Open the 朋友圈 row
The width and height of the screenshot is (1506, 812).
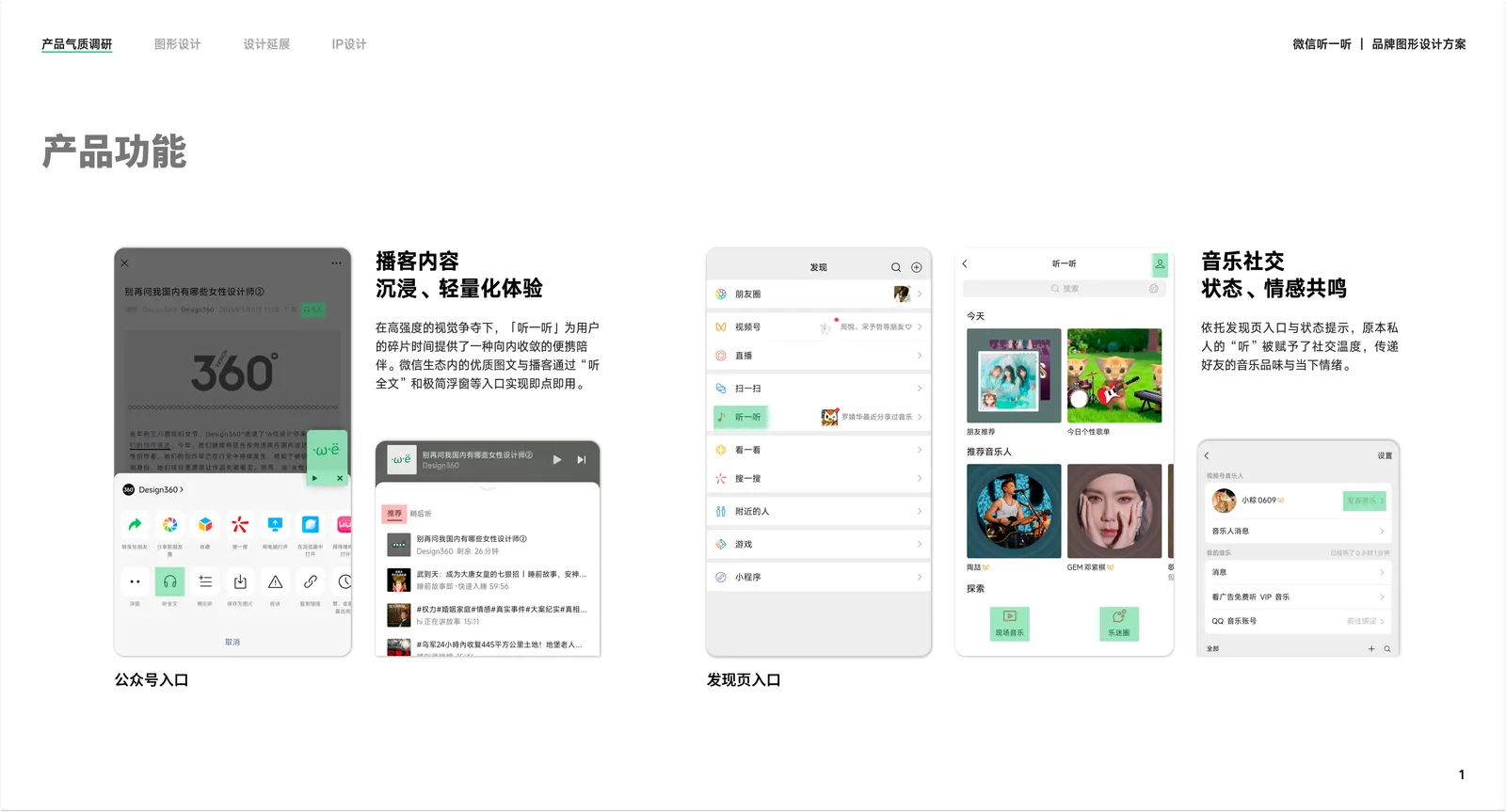819,295
